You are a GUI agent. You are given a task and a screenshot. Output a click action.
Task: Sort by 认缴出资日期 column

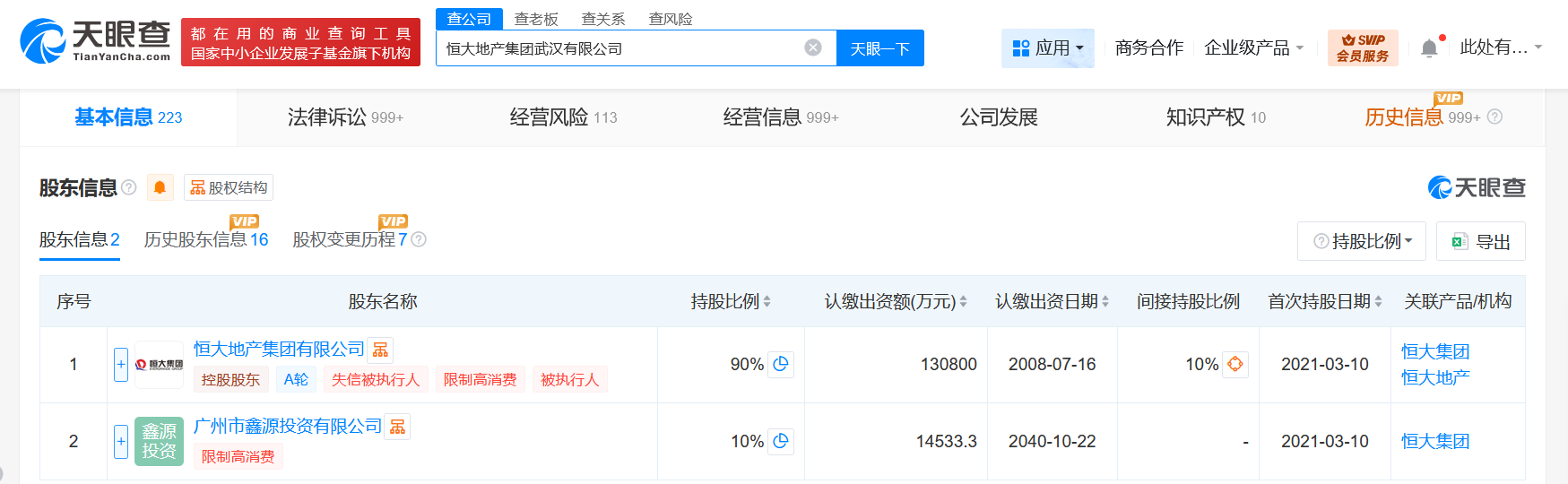tap(1052, 302)
